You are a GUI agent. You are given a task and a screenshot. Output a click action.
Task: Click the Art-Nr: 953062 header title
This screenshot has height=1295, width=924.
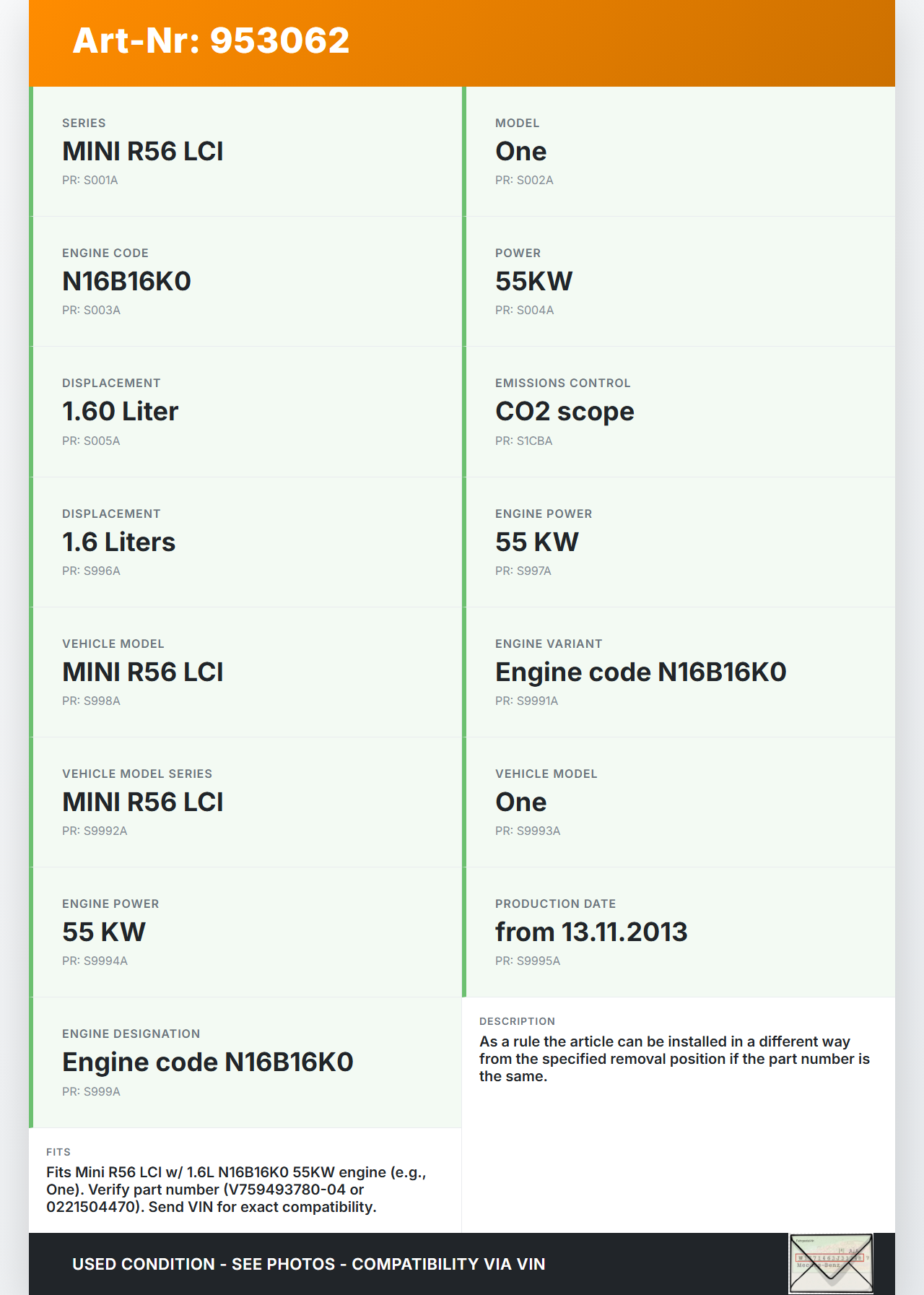[211, 40]
